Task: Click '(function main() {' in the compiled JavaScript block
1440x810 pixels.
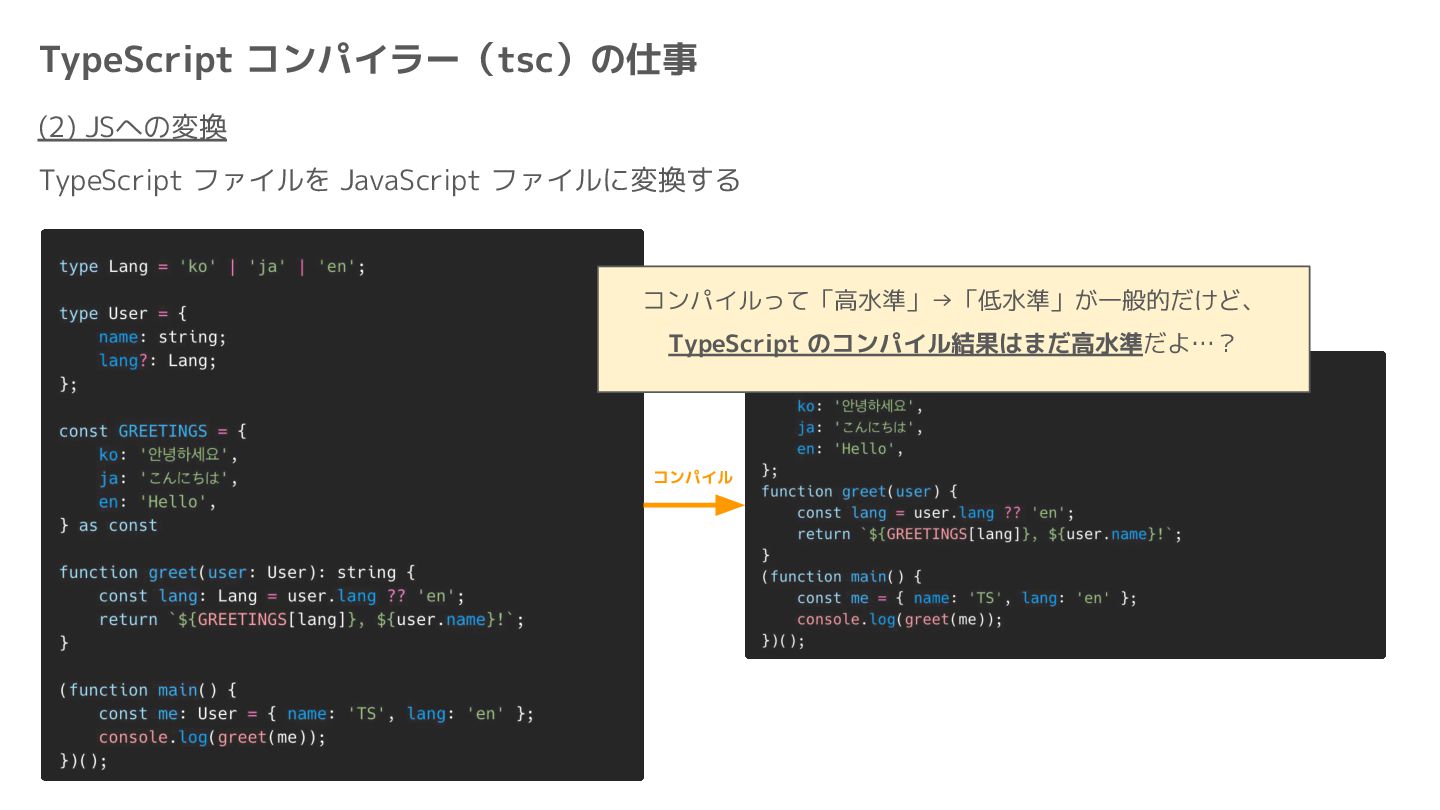Action: point(842,576)
